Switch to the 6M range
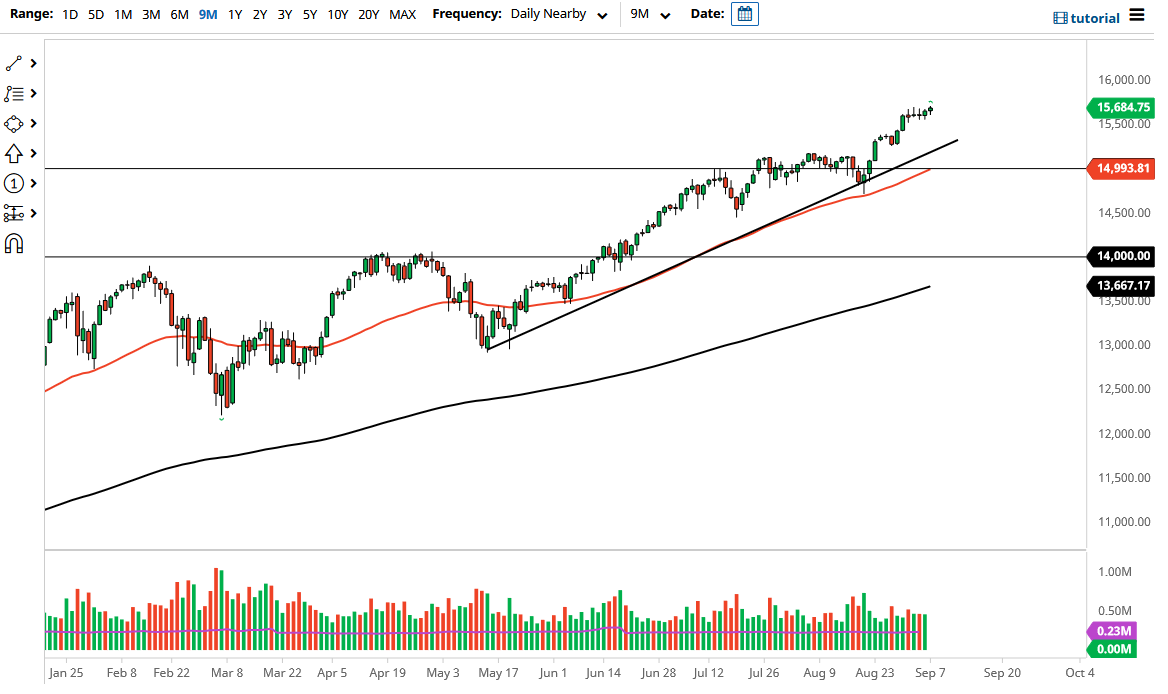Screen dimensions: 1168x694 [178, 14]
